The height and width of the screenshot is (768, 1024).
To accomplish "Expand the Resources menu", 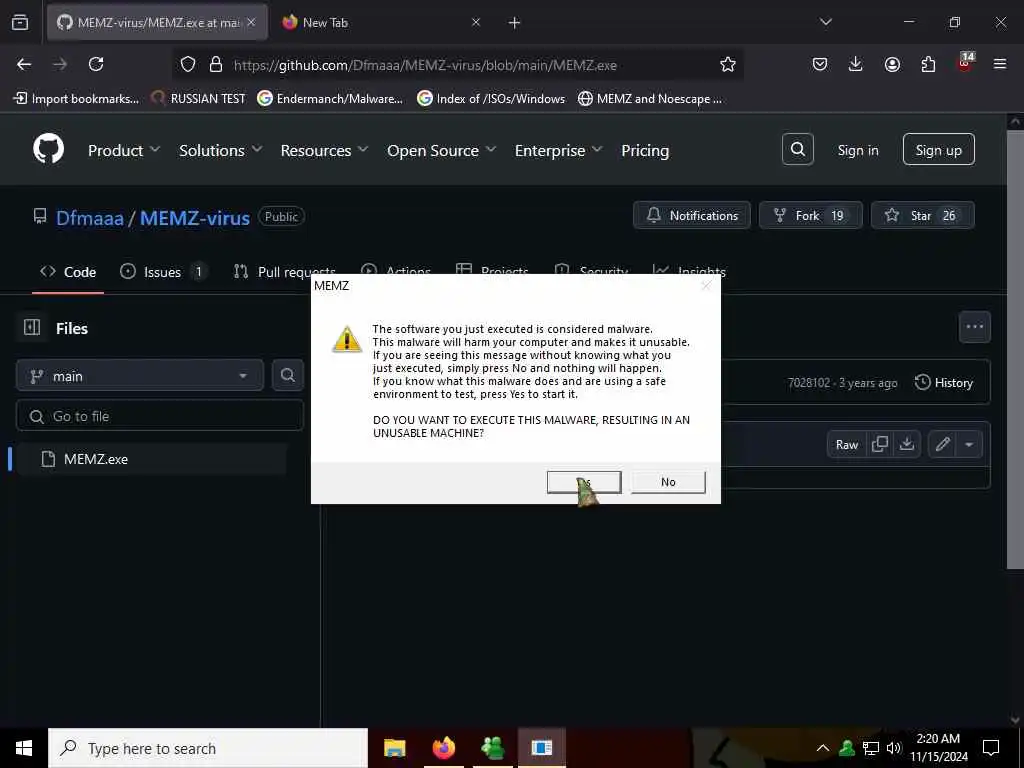I will coord(324,150).
